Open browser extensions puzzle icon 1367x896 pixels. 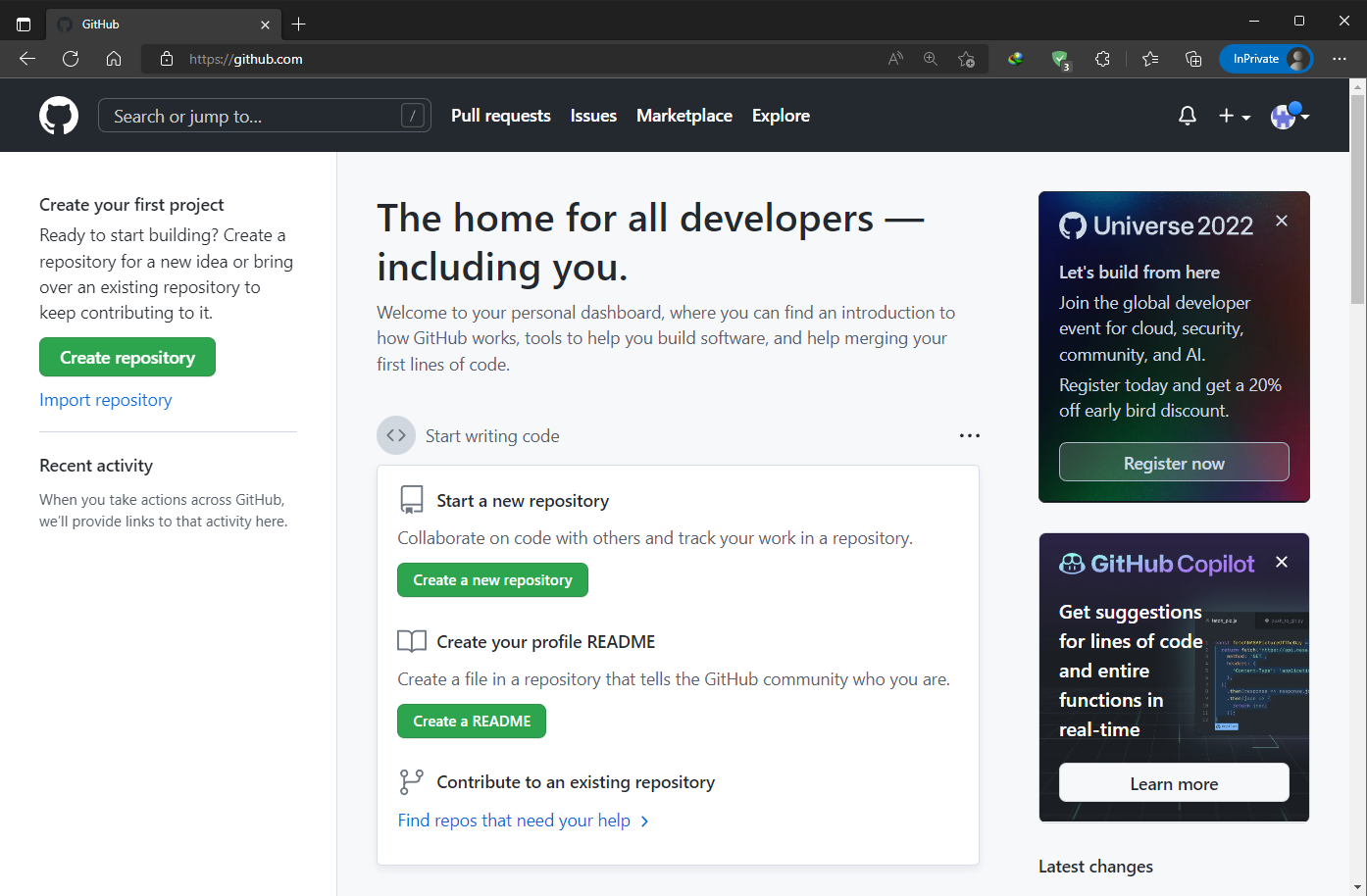[1102, 59]
